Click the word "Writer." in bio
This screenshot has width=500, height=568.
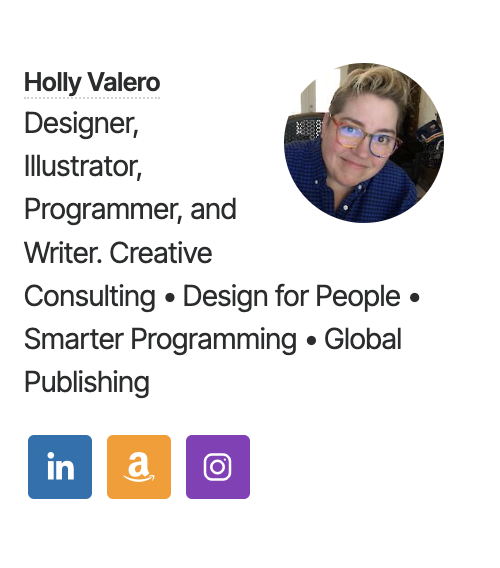click(x=63, y=253)
